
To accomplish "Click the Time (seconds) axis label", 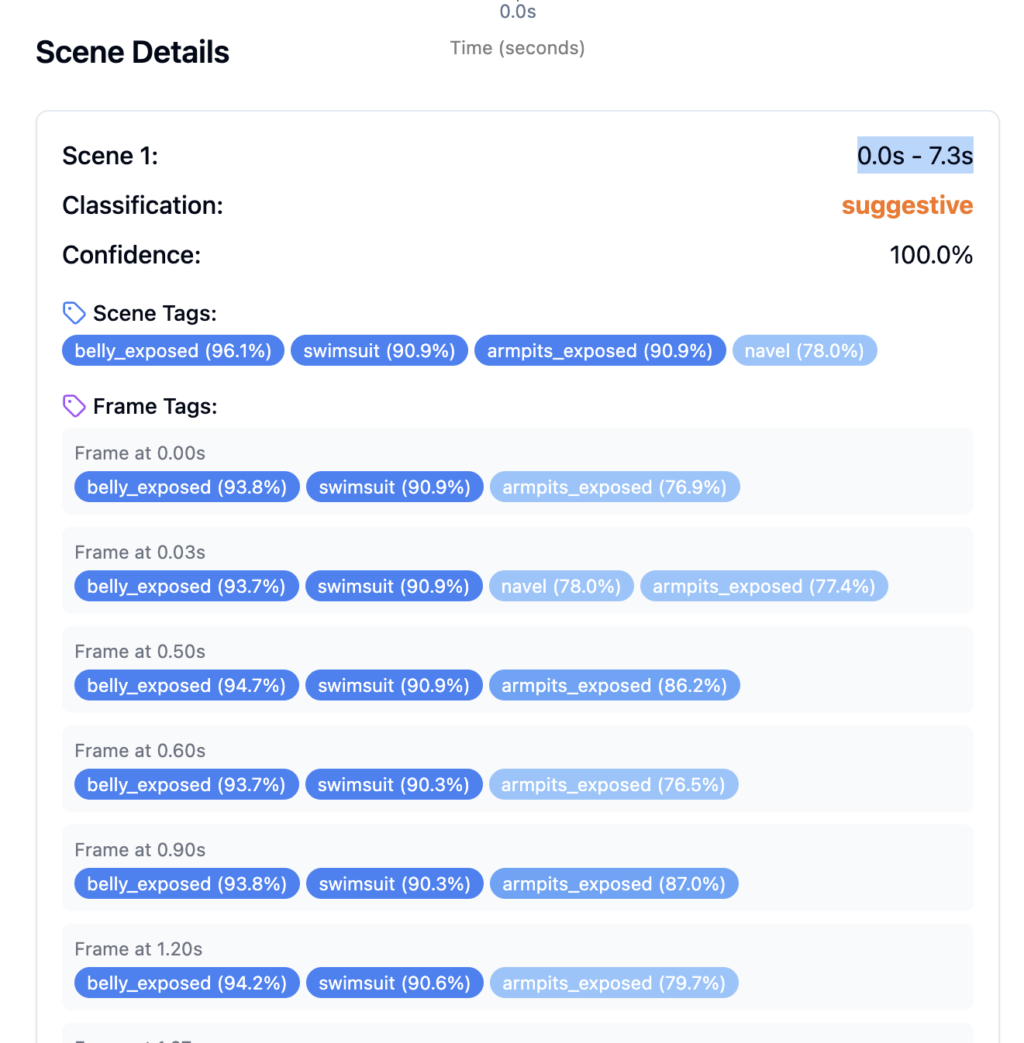I will point(517,47).
